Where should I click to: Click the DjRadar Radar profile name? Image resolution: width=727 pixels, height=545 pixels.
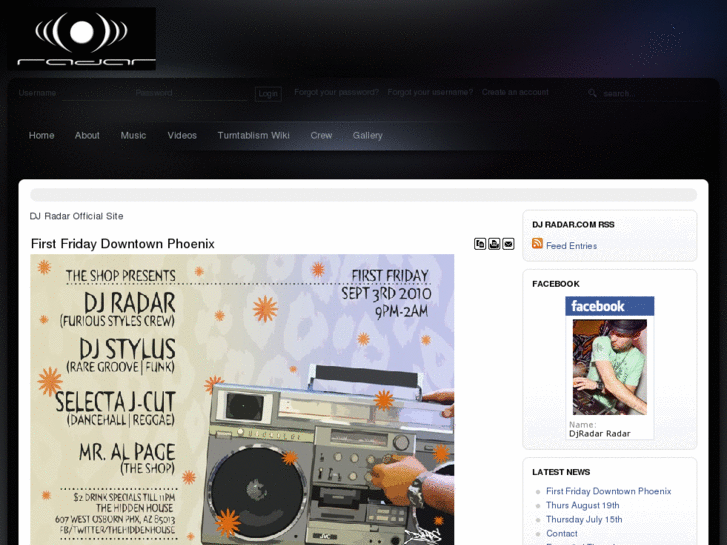[x=599, y=434]
